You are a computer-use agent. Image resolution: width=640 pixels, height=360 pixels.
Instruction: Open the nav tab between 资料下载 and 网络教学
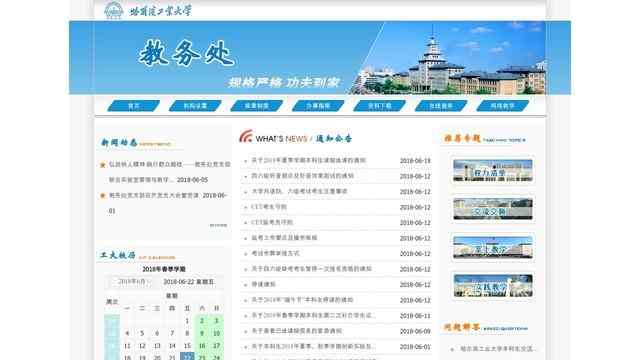[x=441, y=106]
